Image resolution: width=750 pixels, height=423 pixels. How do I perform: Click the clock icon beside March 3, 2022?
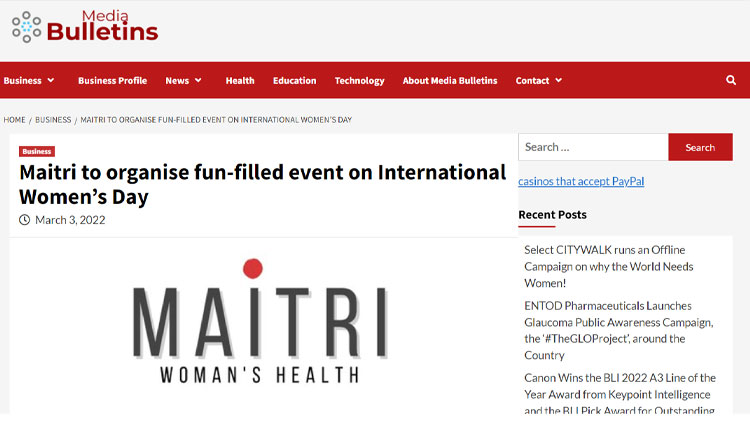[x=24, y=220]
